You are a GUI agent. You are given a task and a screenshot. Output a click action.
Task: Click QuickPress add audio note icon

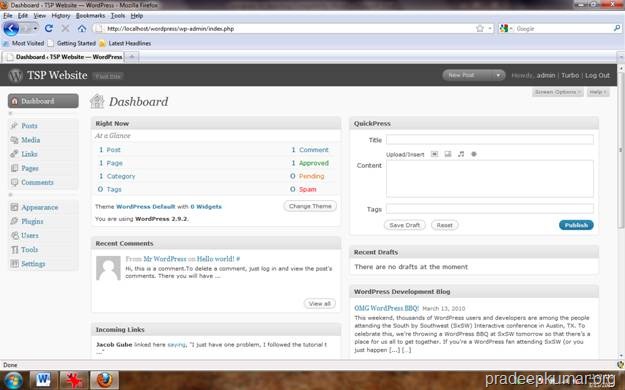click(x=461, y=154)
